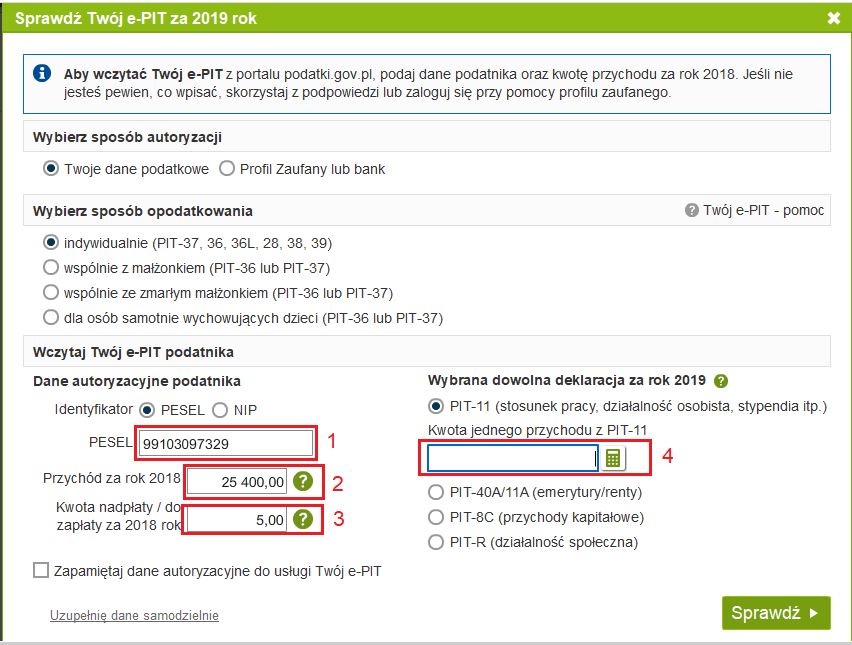Select Profil Zaufany lub bank authorization
The height and width of the screenshot is (645, 852).
pyautogui.click(x=227, y=169)
